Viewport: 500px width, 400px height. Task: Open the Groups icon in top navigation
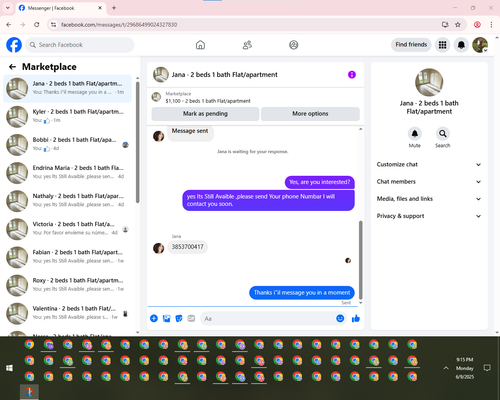(x=294, y=45)
